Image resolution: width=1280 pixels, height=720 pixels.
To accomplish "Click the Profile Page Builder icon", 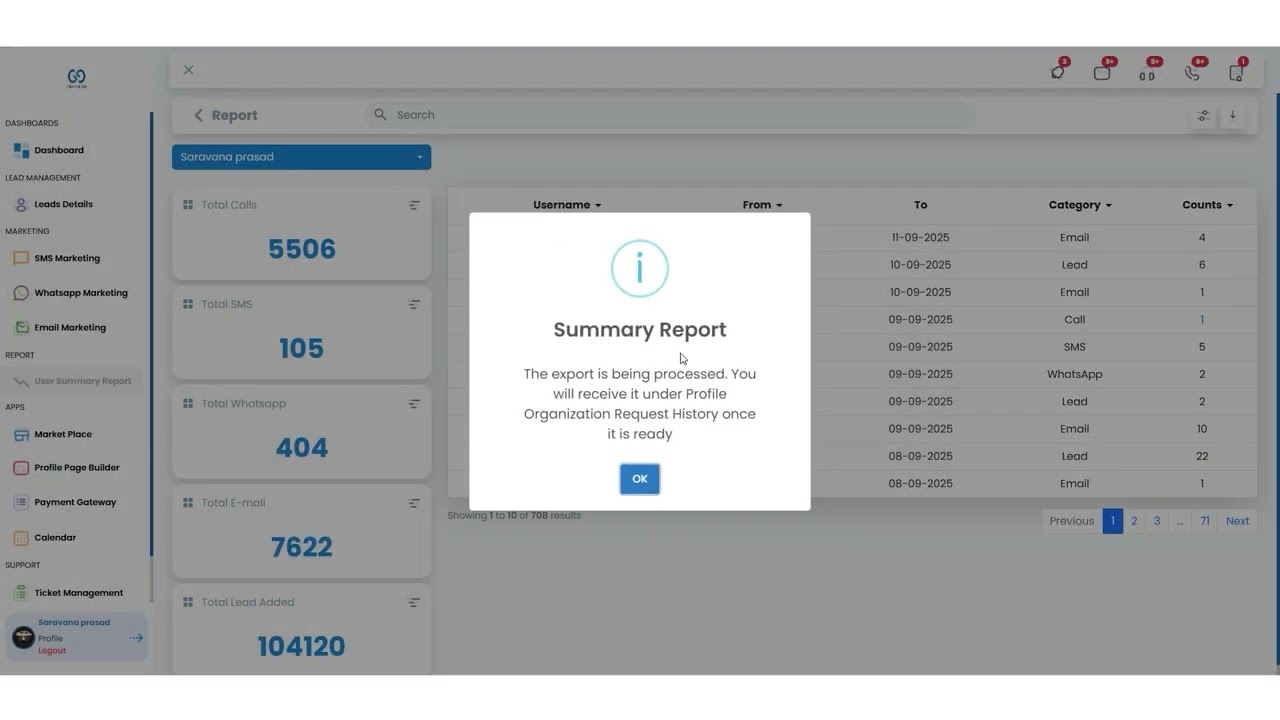I will pyautogui.click(x=21, y=467).
